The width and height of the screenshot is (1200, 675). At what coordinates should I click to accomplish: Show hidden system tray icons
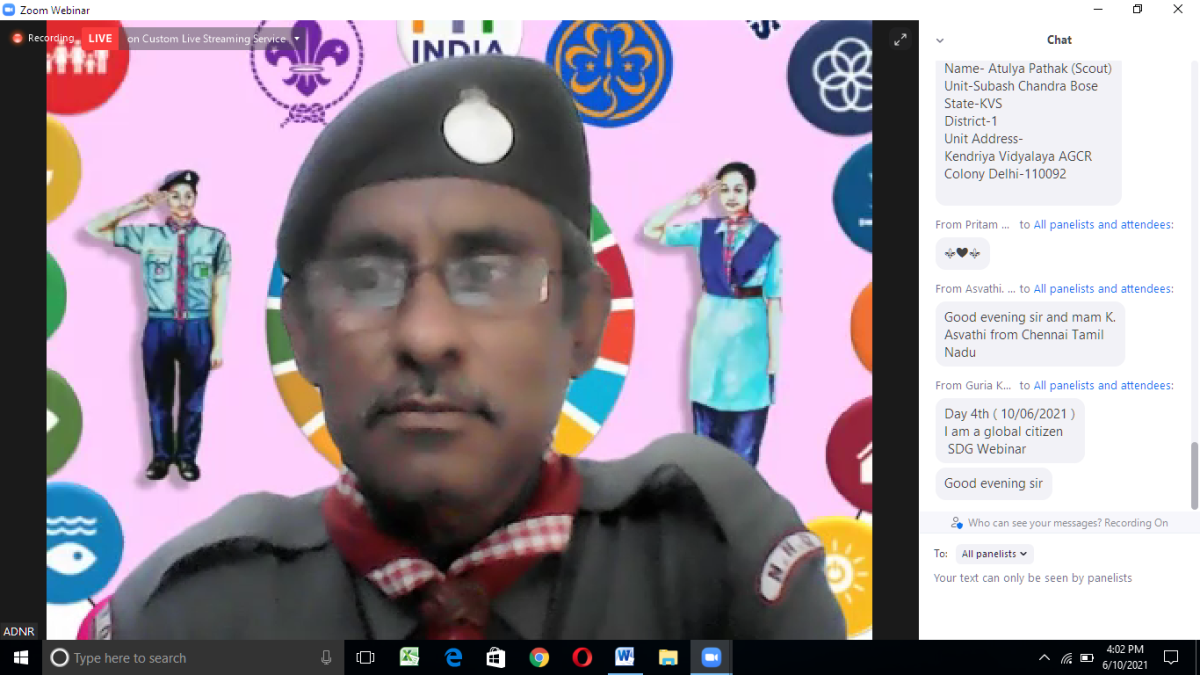1044,657
